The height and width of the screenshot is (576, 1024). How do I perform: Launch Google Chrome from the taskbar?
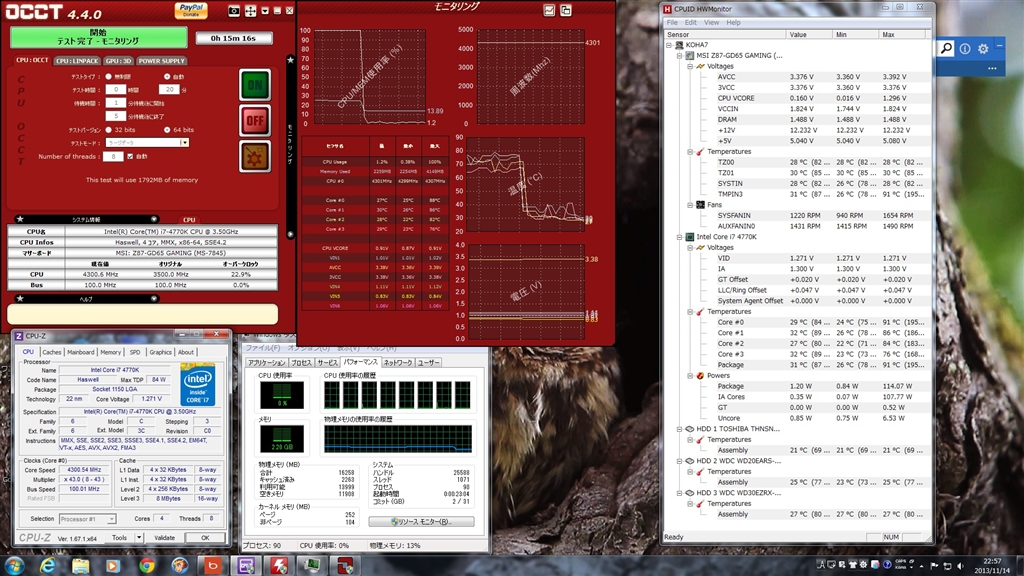coord(147,565)
